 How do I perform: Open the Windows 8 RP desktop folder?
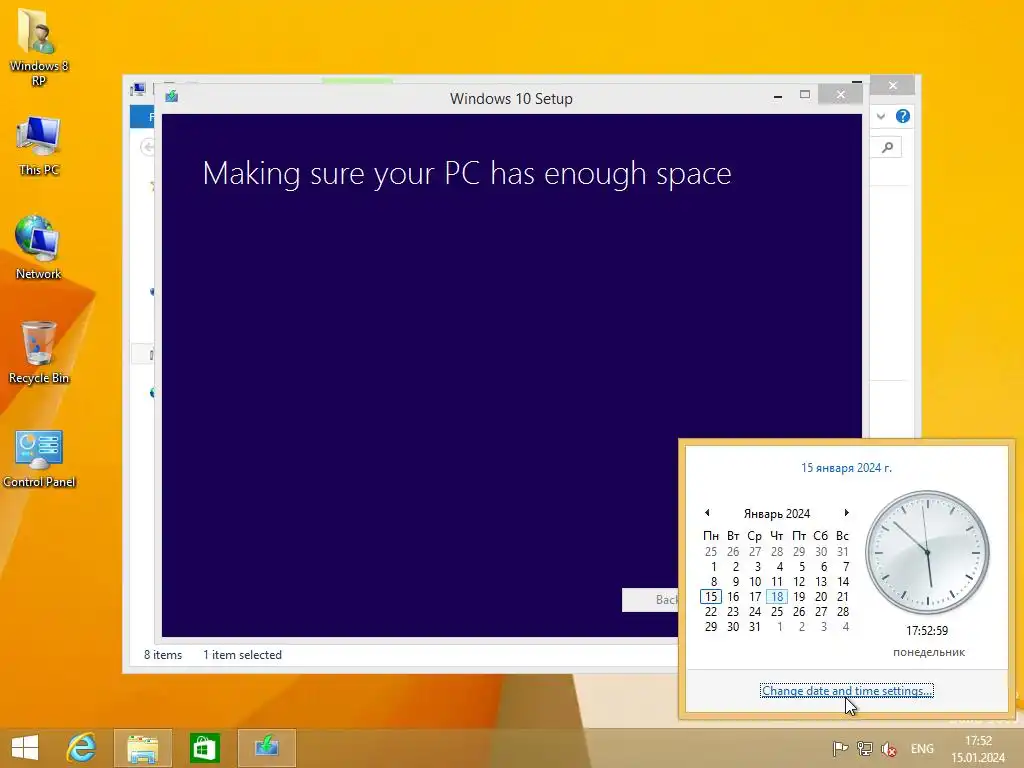[x=39, y=47]
